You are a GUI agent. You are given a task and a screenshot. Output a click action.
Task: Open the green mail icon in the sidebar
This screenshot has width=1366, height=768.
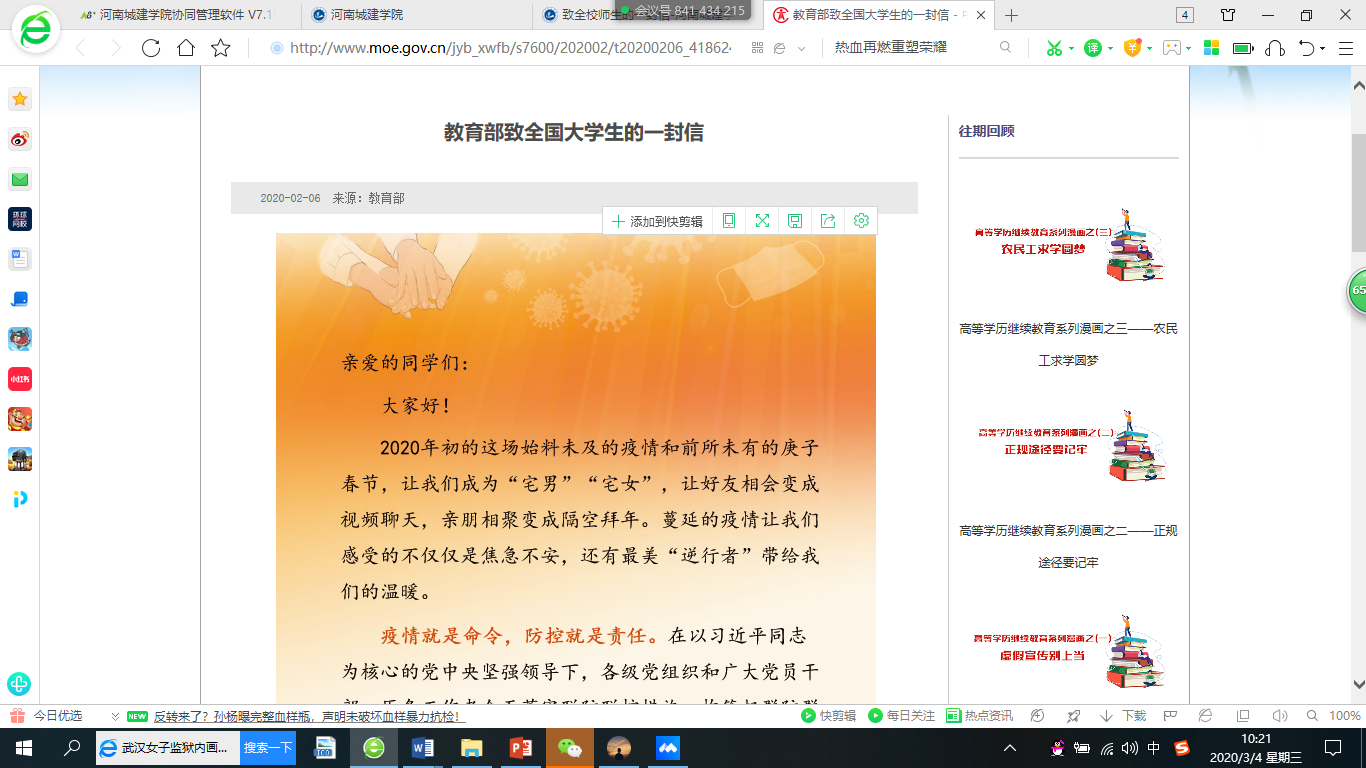click(x=20, y=180)
